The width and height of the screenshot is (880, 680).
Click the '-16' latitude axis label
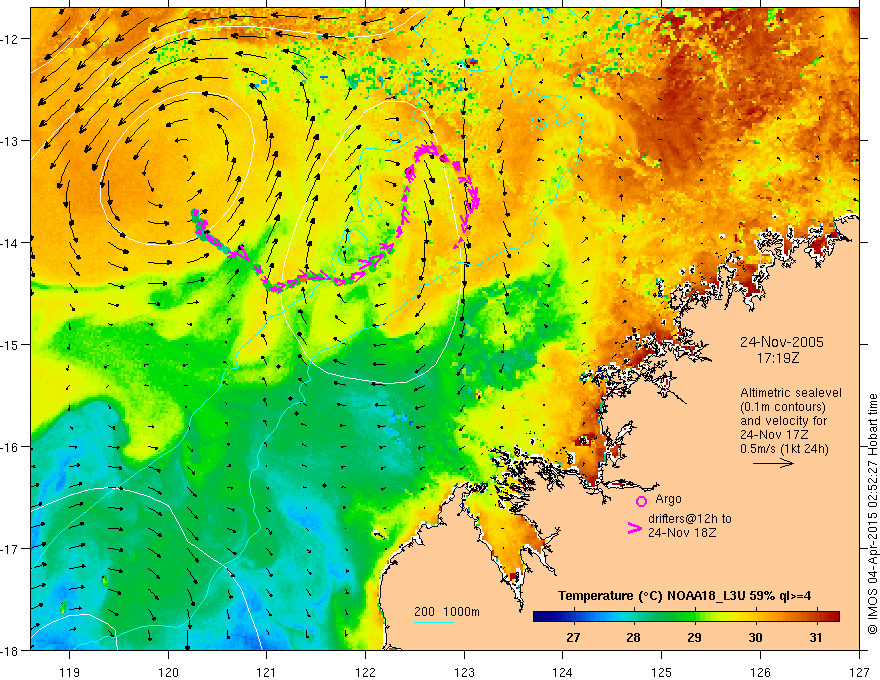pyautogui.click(x=11, y=447)
